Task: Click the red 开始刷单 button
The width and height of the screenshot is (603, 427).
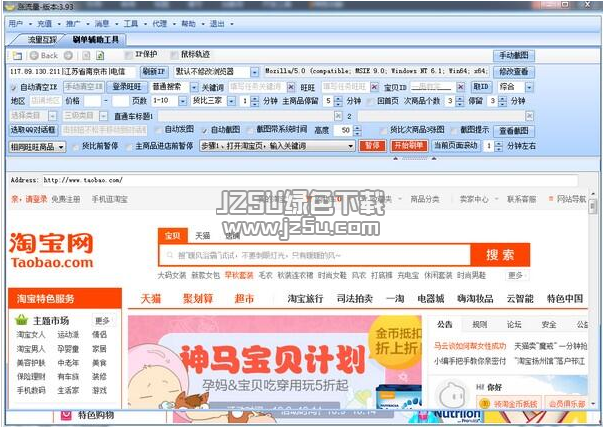Action: coord(409,146)
